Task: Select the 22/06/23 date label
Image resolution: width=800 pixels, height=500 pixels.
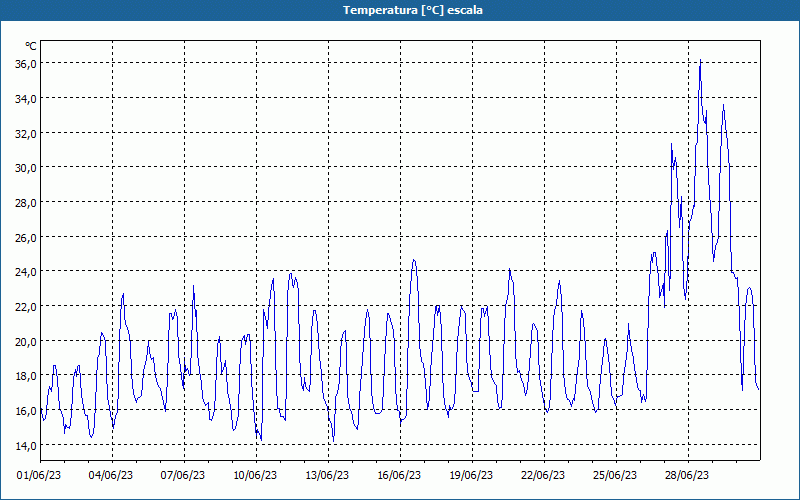Action: pos(543,475)
